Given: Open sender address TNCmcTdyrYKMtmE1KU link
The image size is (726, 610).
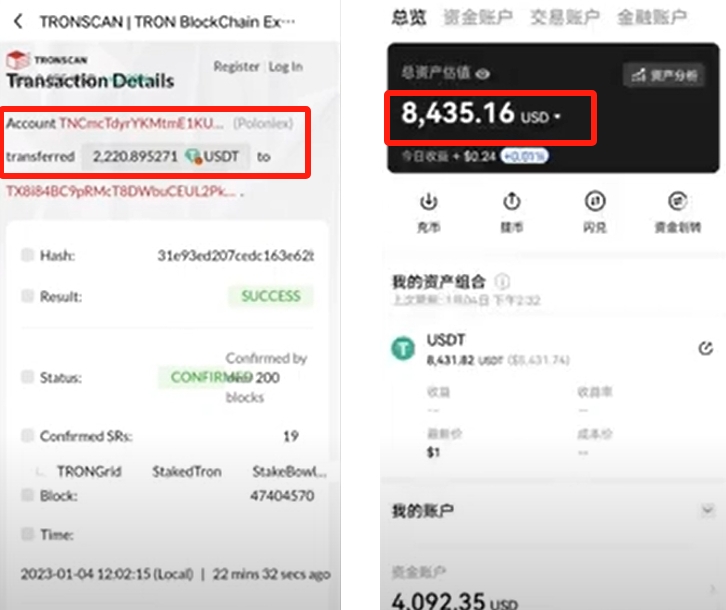Looking at the screenshot, I should [141, 123].
